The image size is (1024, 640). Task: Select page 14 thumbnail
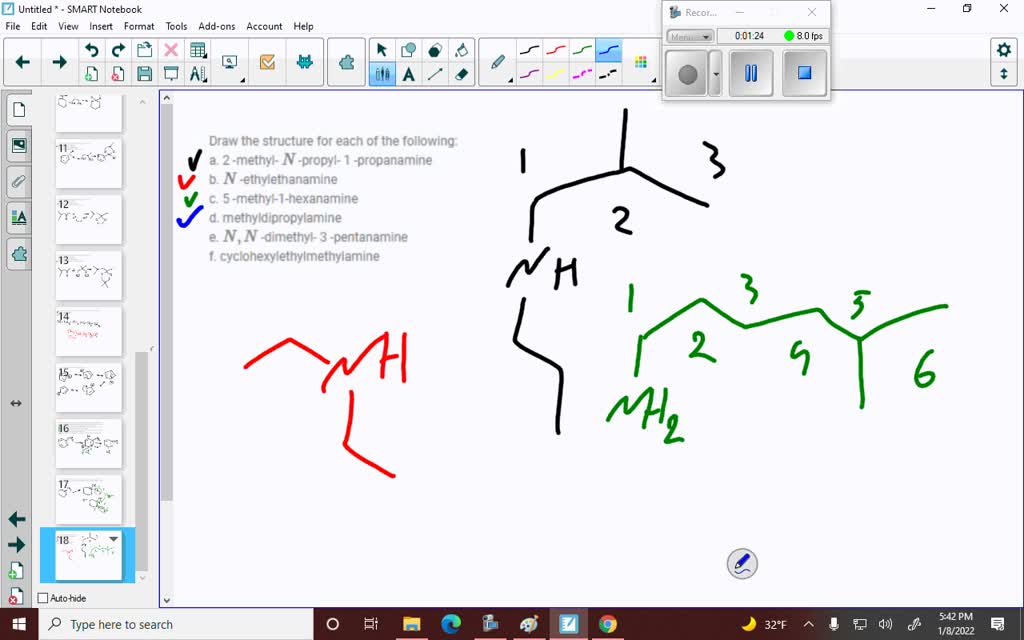click(89, 332)
